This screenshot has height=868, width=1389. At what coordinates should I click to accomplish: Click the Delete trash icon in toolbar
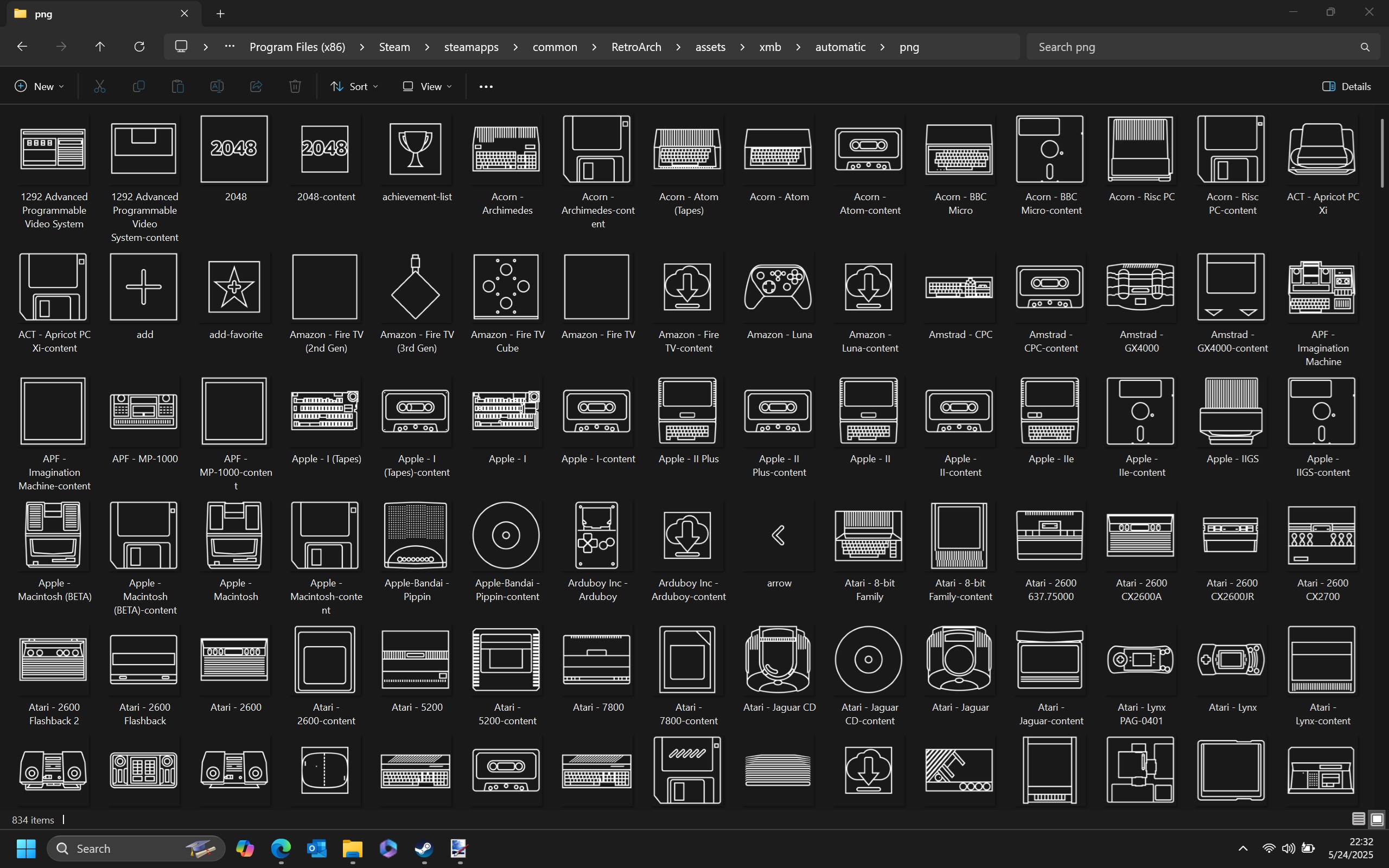tap(295, 86)
